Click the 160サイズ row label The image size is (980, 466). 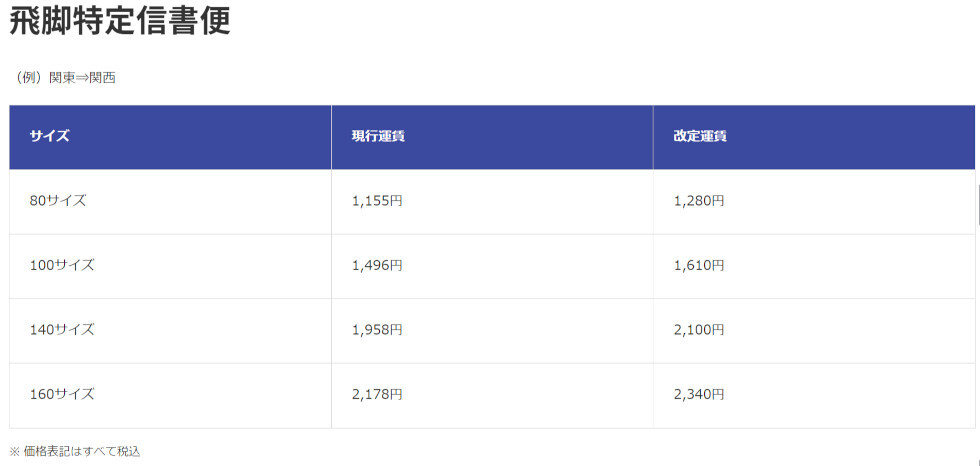(x=62, y=394)
